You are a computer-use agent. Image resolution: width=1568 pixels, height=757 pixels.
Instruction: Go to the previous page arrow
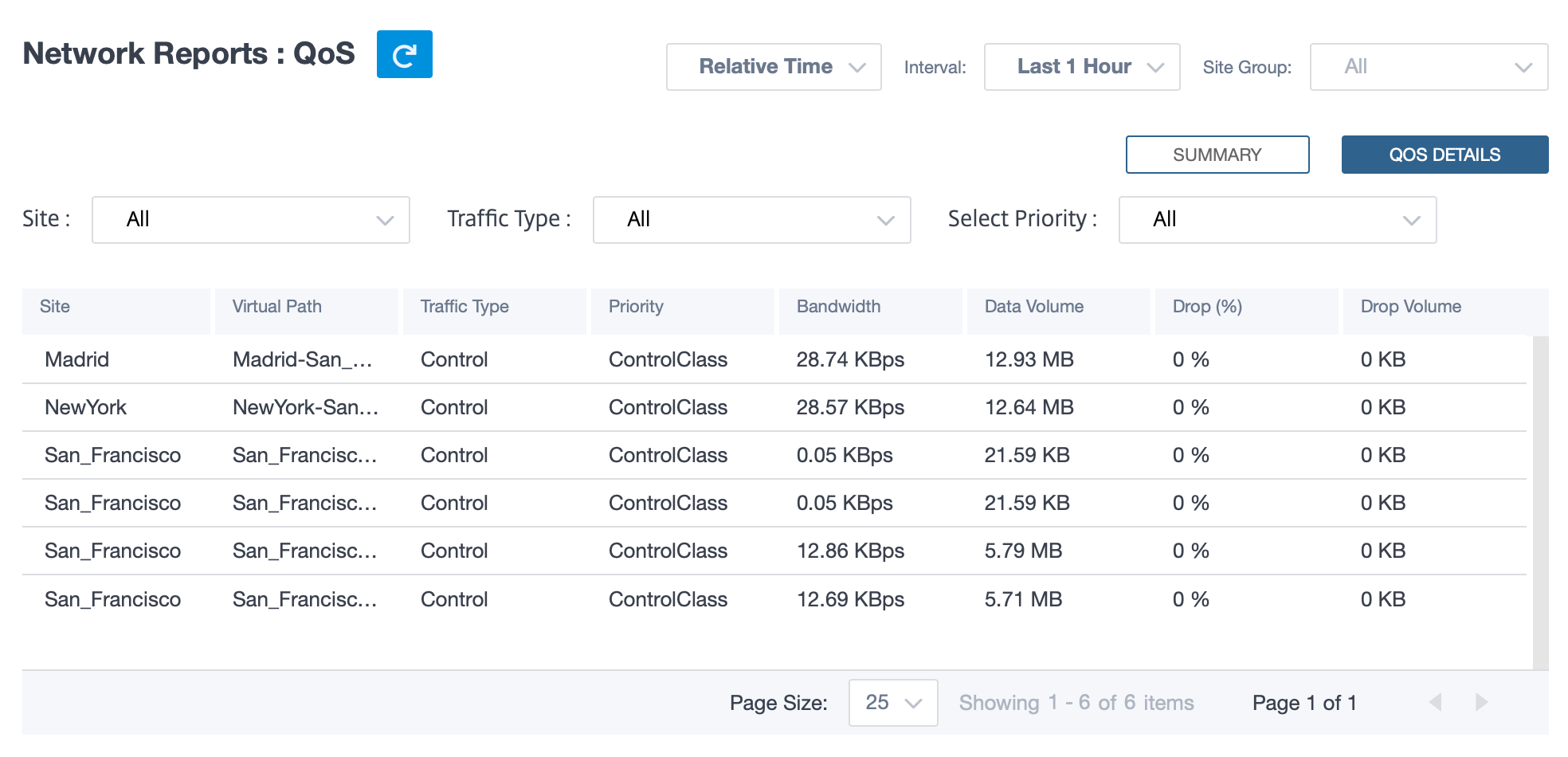[x=1436, y=702]
